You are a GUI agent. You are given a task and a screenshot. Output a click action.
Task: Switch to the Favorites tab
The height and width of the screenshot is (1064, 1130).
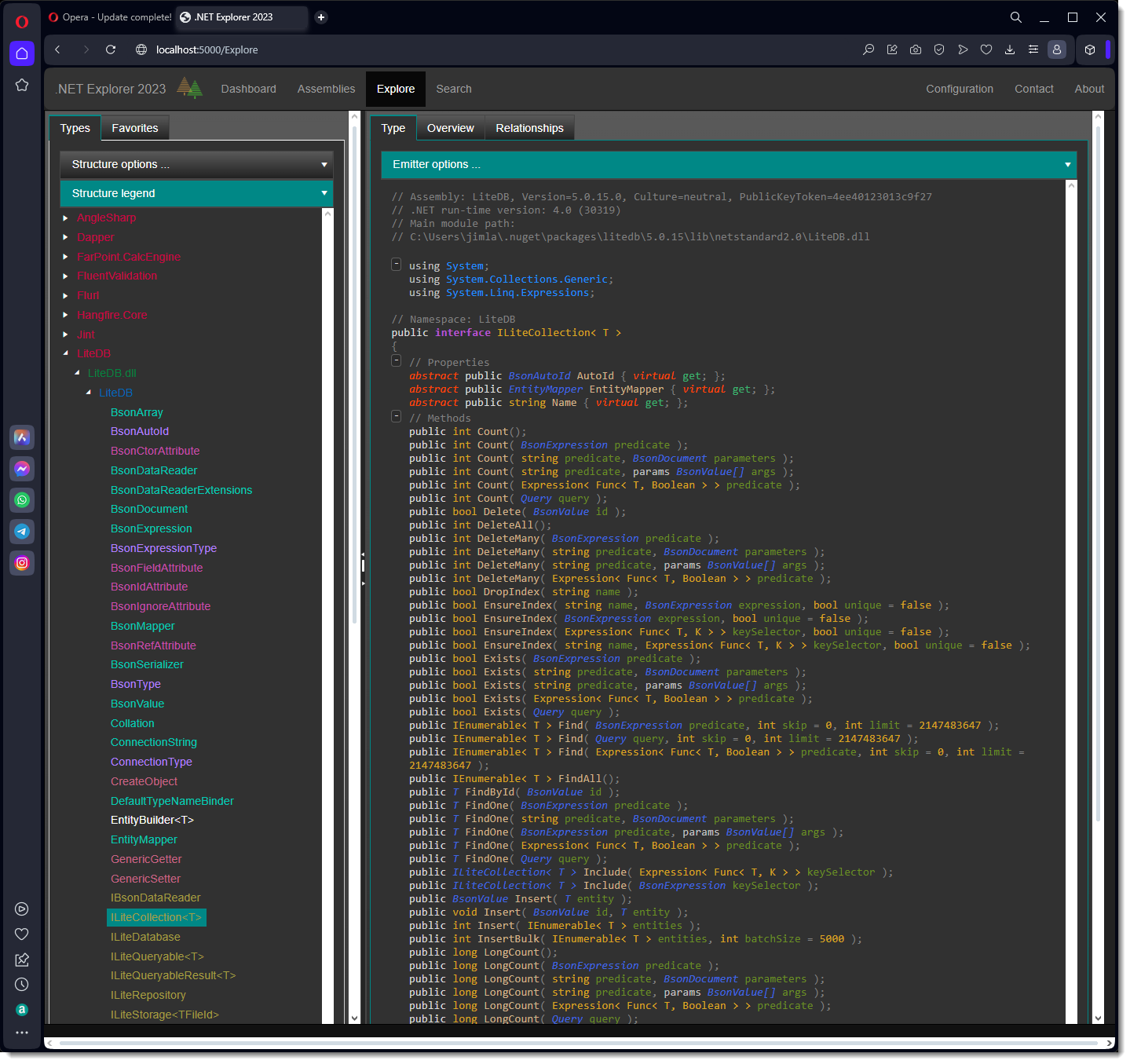[135, 128]
